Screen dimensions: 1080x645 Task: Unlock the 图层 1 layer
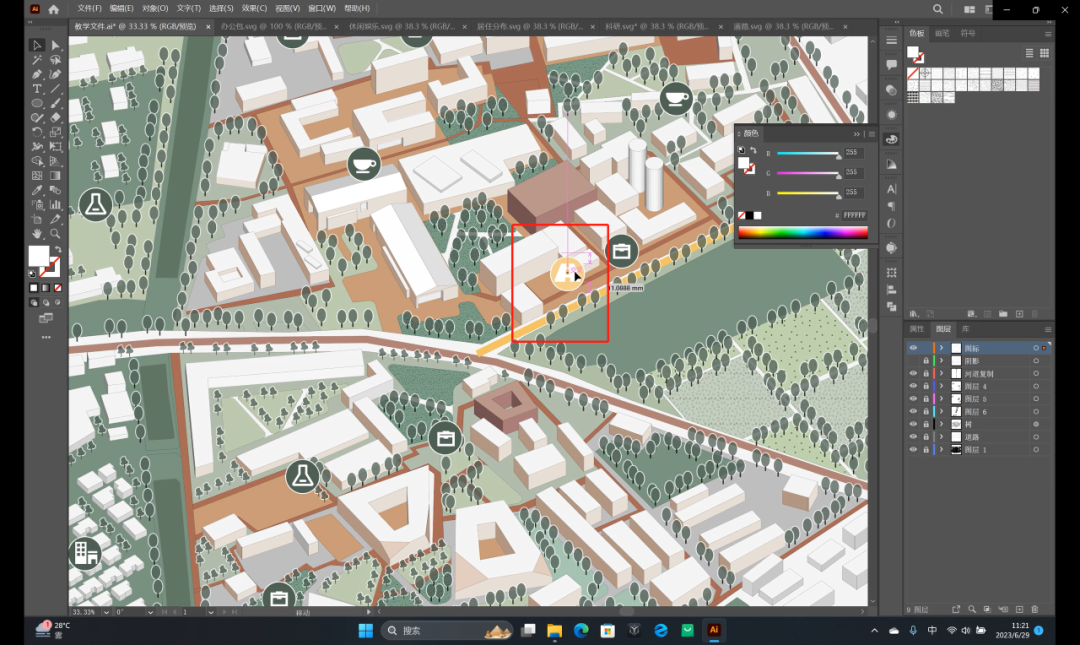[x=926, y=449]
